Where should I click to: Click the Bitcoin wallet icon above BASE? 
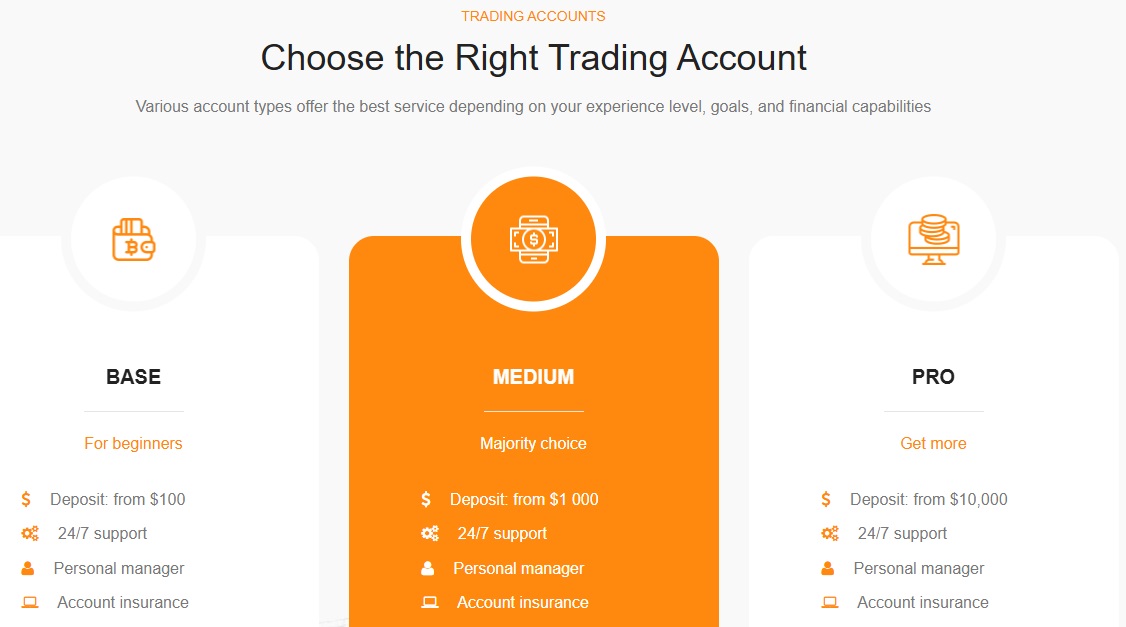(x=134, y=239)
